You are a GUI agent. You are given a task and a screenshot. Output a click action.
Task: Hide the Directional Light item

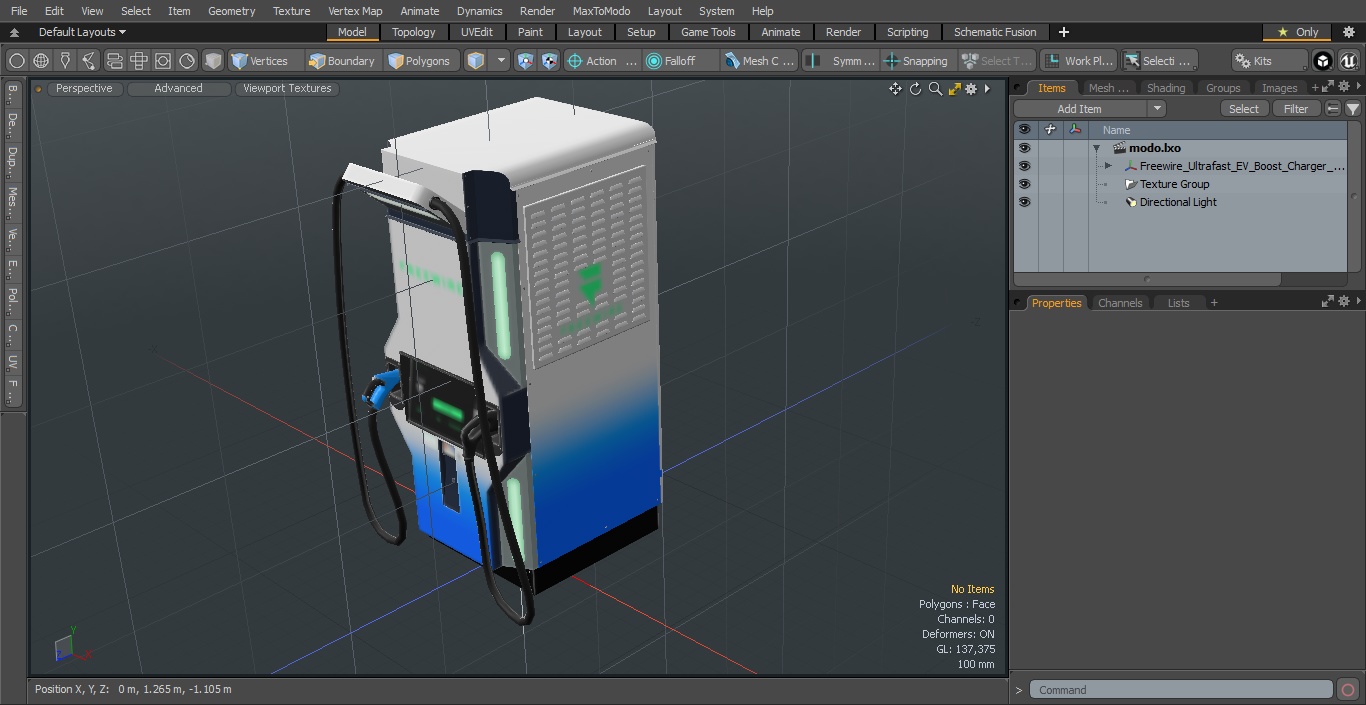click(x=1024, y=202)
